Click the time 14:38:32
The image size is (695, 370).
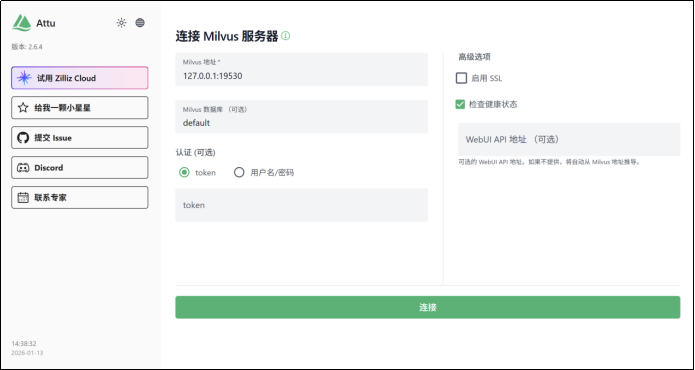24,343
